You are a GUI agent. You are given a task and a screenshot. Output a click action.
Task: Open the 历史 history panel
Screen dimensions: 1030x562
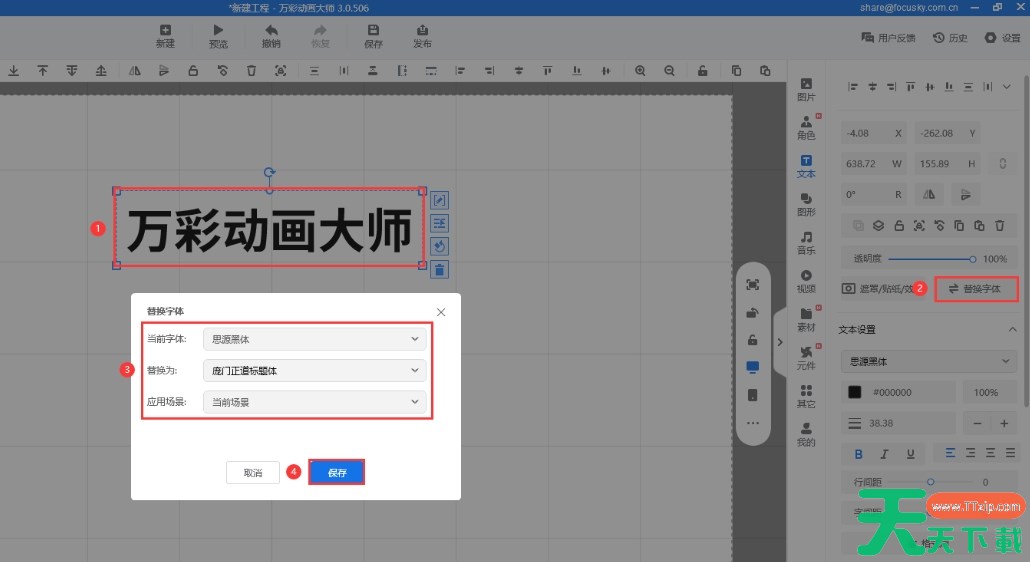(950, 38)
